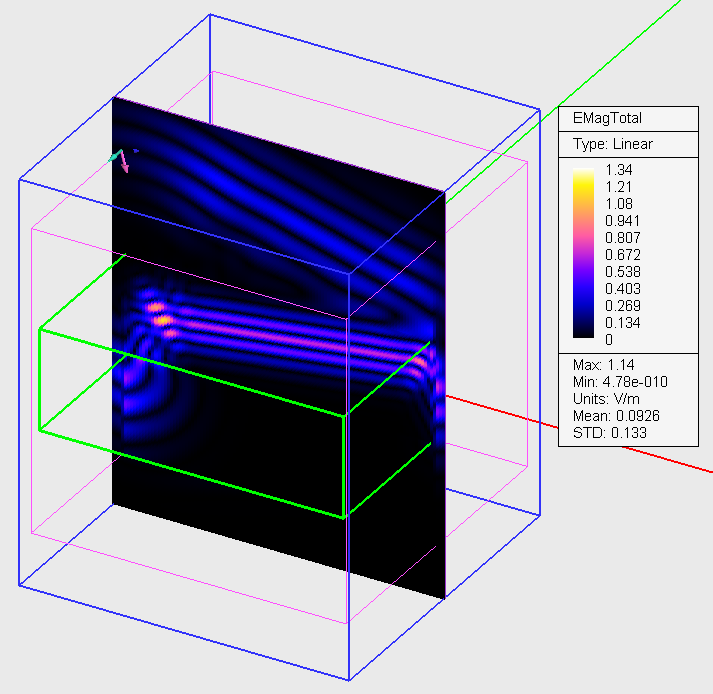Click the Max: 1.14 statistic

tap(603, 365)
